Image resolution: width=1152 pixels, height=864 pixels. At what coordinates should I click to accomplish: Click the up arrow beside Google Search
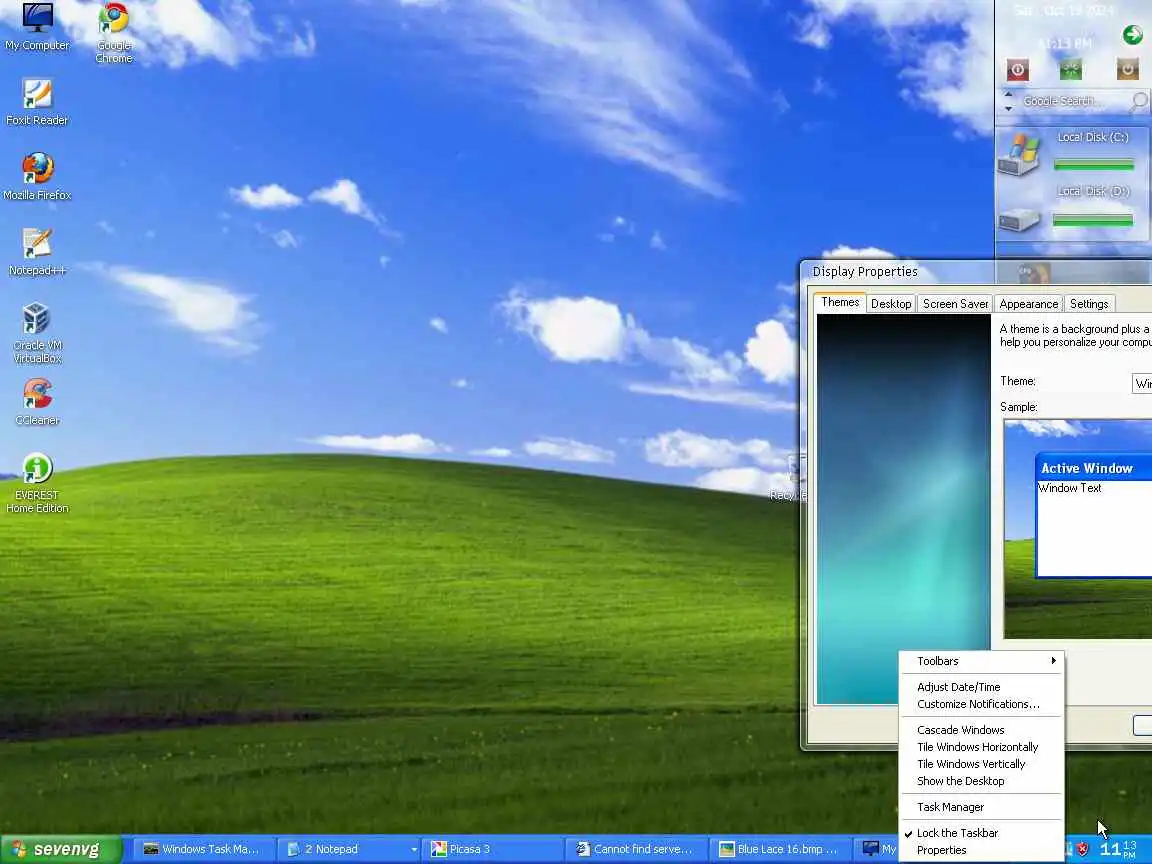(x=1008, y=94)
